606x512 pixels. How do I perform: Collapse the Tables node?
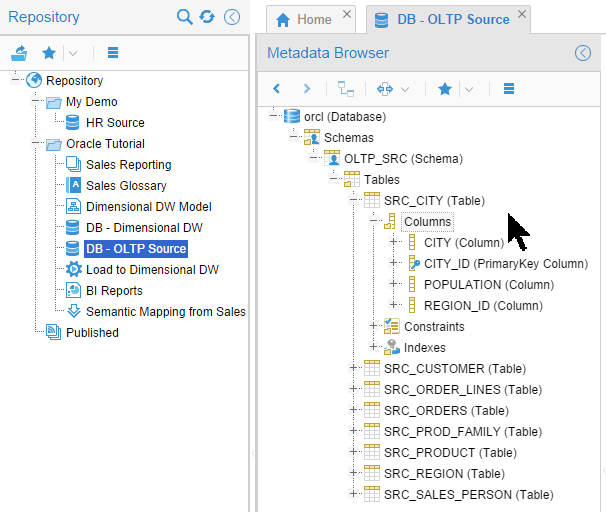[x=334, y=178]
